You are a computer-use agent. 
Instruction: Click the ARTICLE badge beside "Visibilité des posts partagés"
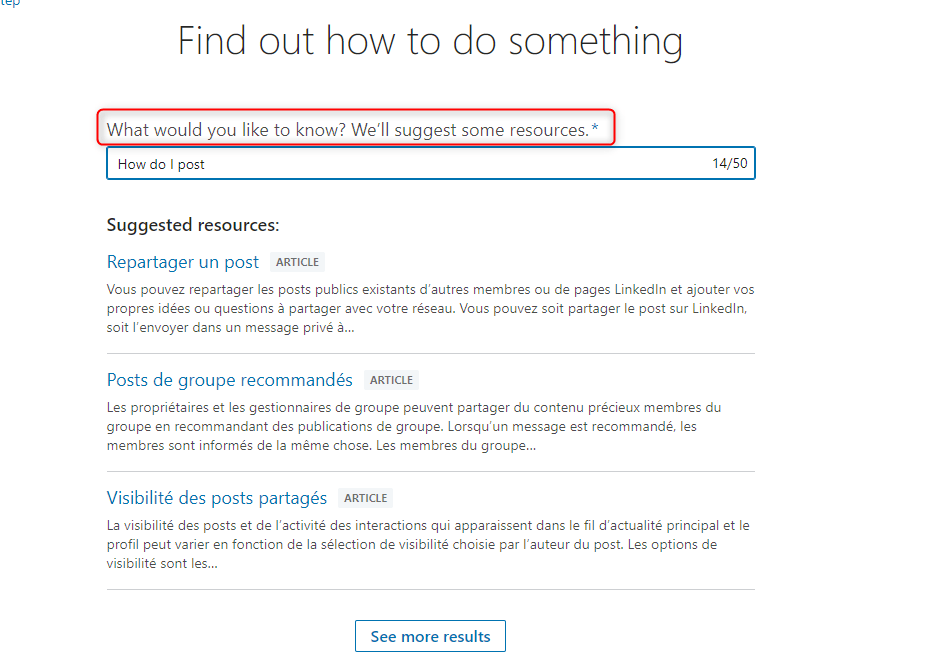365,498
